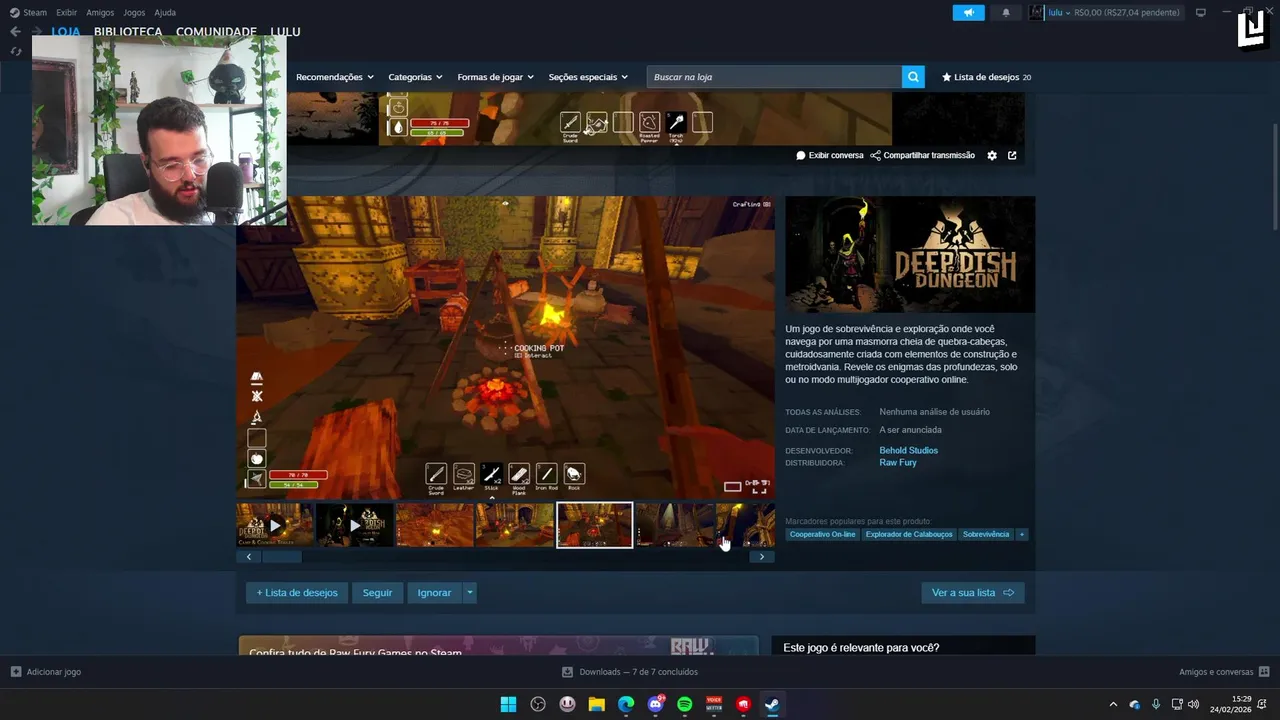Select the fourth screenshot thumbnail
This screenshot has width=1280, height=720.
(514, 525)
